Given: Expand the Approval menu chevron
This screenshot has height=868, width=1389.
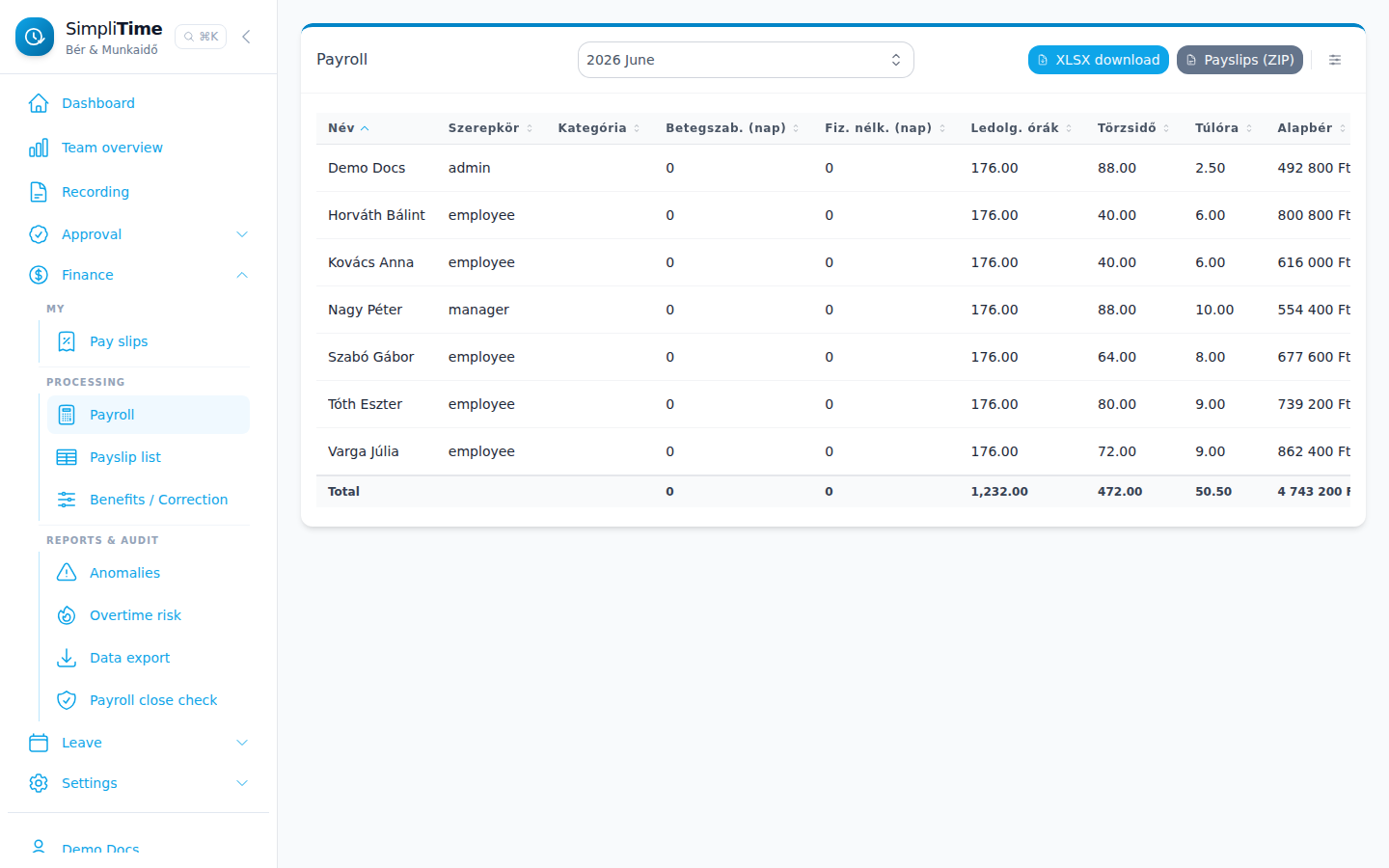Looking at the screenshot, I should tap(242, 234).
